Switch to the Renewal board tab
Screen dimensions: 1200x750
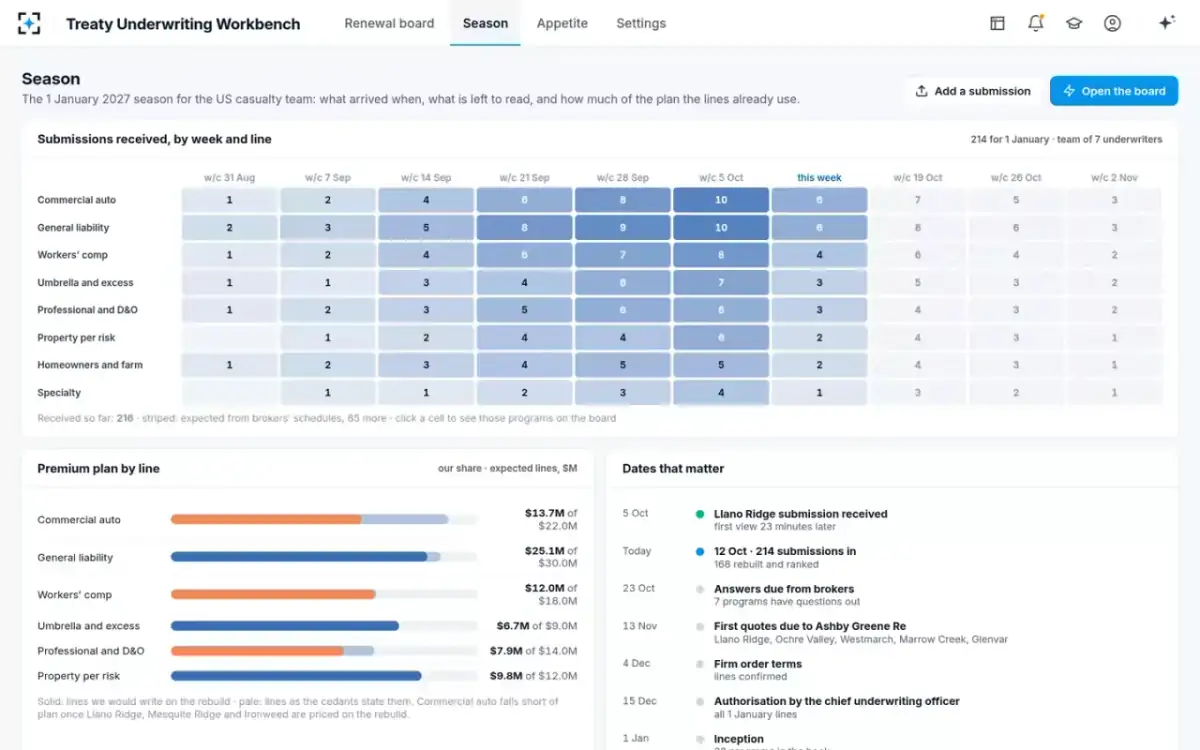coord(389,23)
